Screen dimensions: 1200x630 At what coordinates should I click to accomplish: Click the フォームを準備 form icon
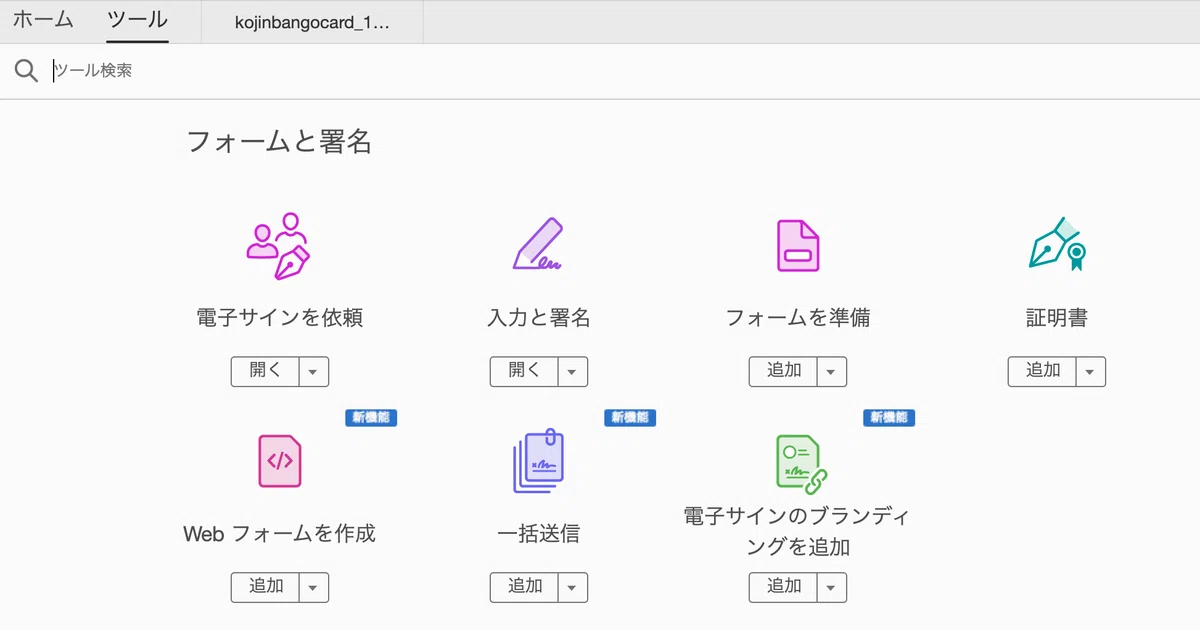798,245
